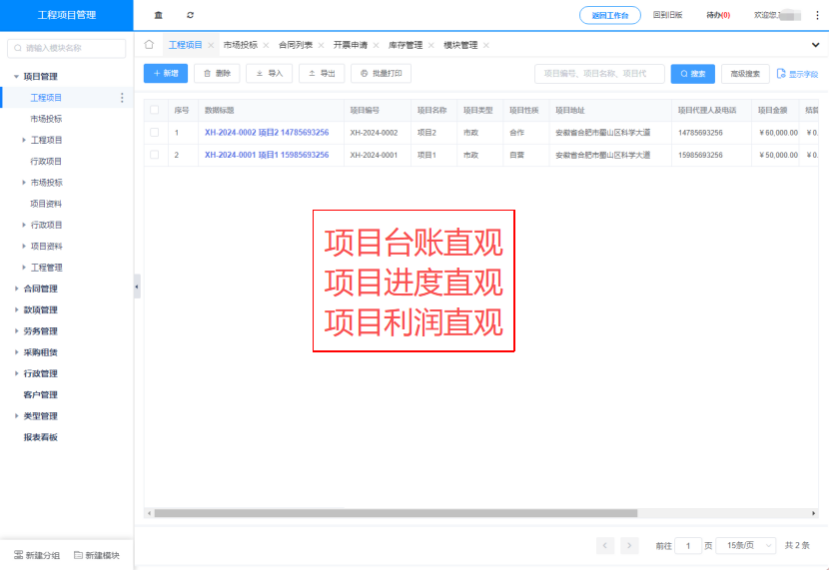Tick the checkbox for row 2
Image resolution: width=831 pixels, height=570 pixels.
[154, 155]
